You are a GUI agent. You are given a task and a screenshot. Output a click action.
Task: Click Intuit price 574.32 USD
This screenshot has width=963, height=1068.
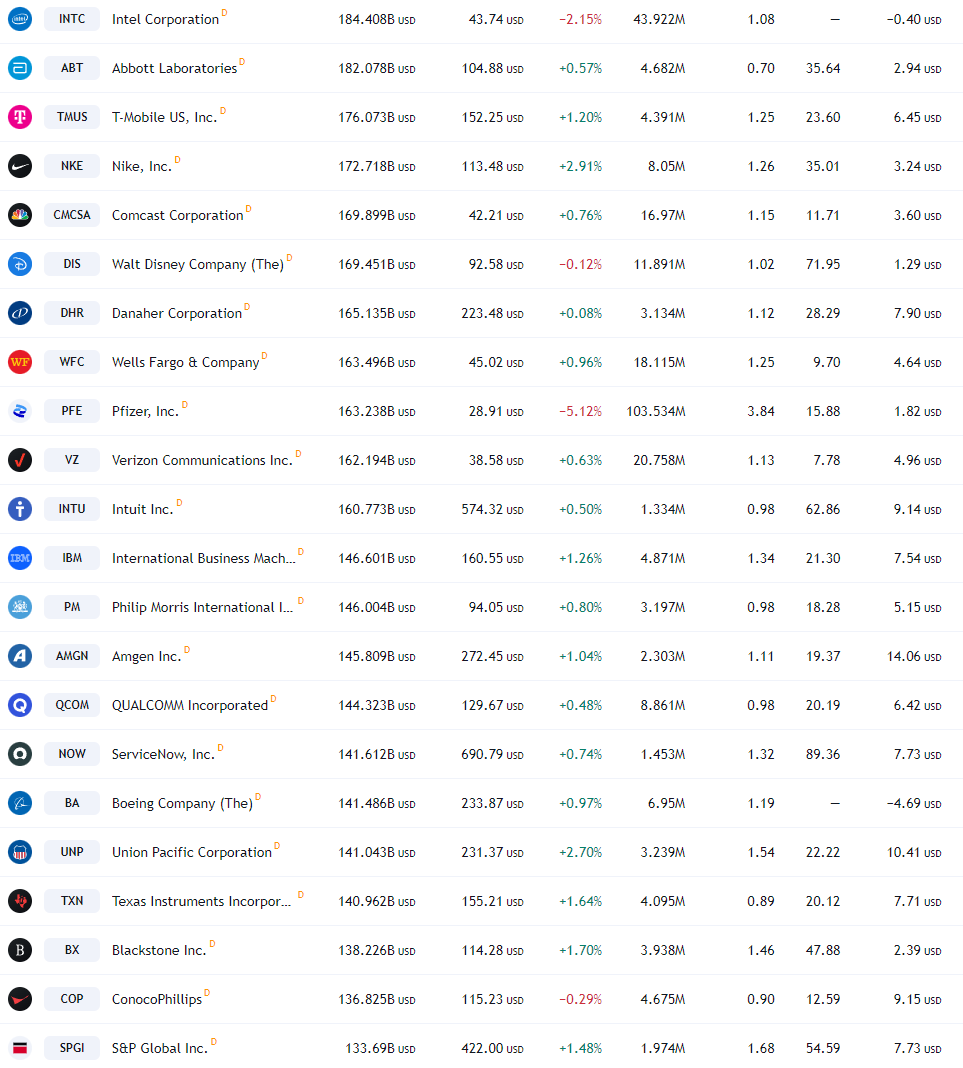point(492,509)
